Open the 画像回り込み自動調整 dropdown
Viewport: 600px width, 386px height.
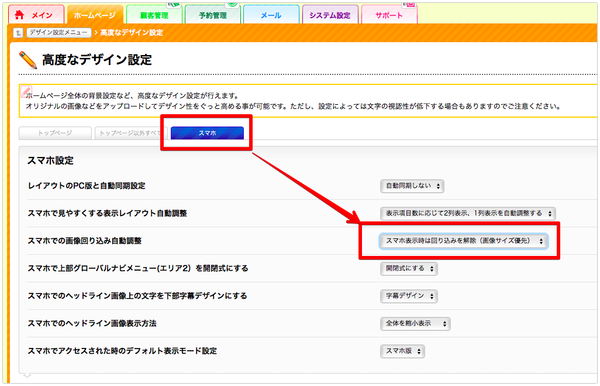463,241
